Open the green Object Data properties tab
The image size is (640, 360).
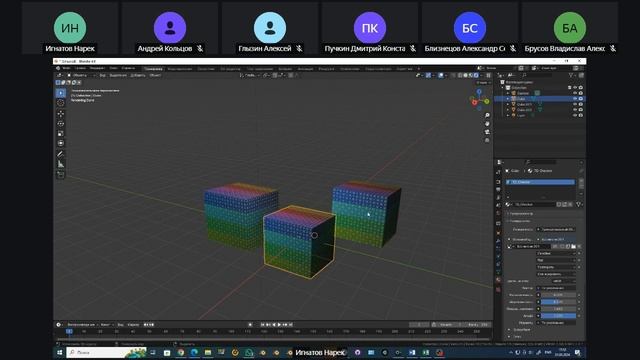[498, 272]
